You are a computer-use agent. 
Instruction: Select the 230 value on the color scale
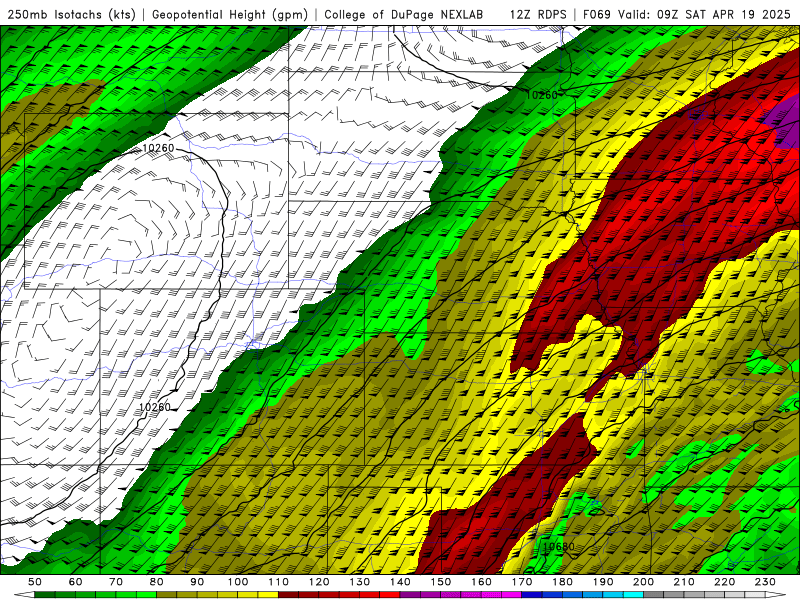coord(765,582)
